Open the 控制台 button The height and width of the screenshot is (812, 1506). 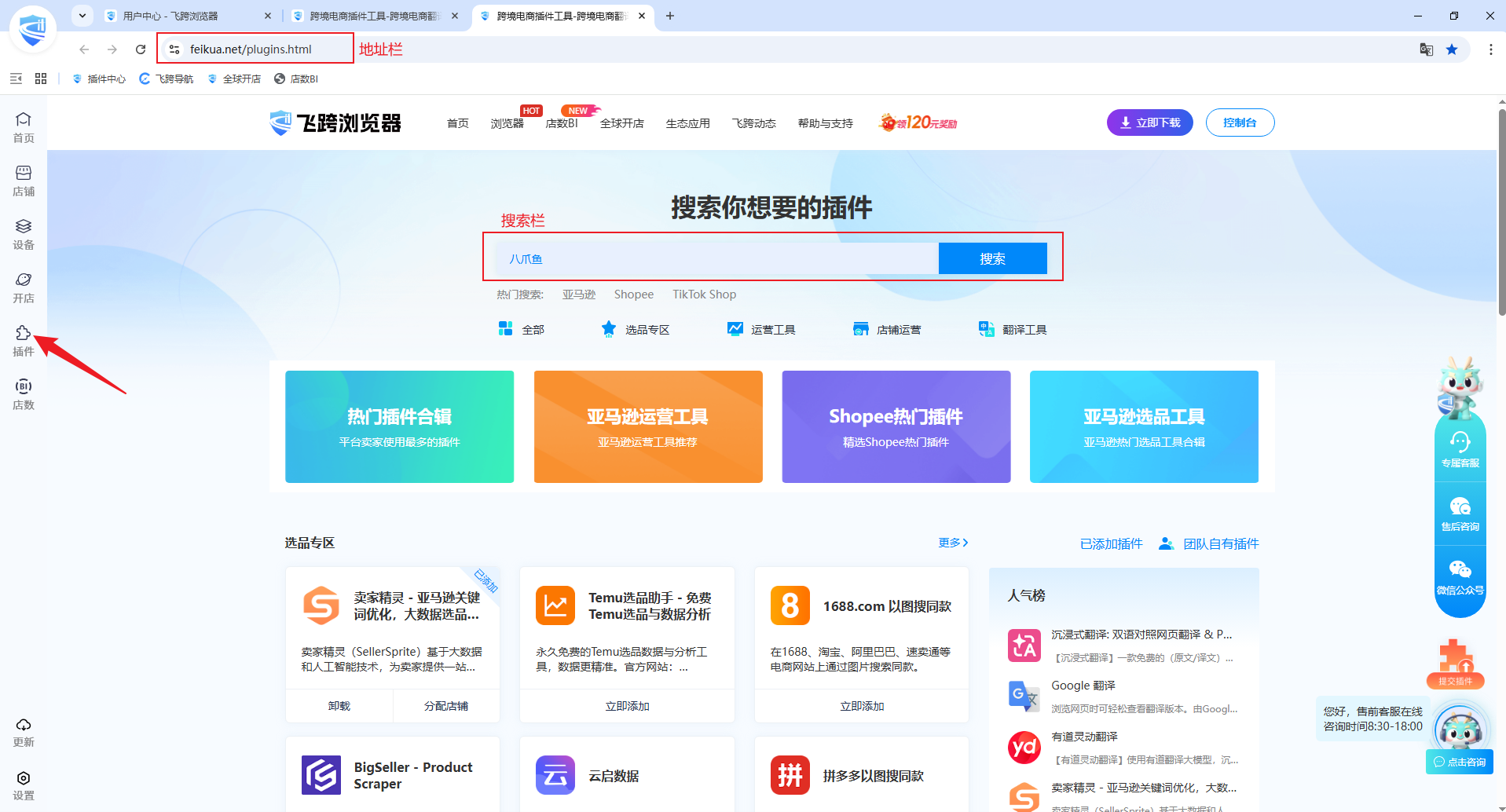point(1240,123)
